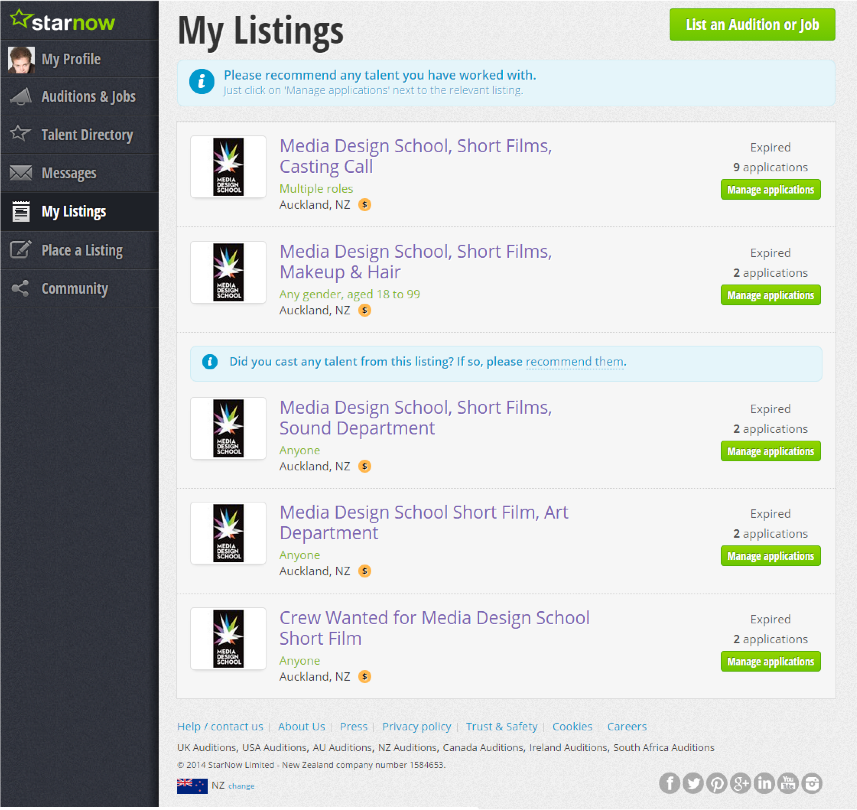The height and width of the screenshot is (810, 857).
Task: Click the info icon beside 'Did you cast any talent'
Action: (x=210, y=362)
